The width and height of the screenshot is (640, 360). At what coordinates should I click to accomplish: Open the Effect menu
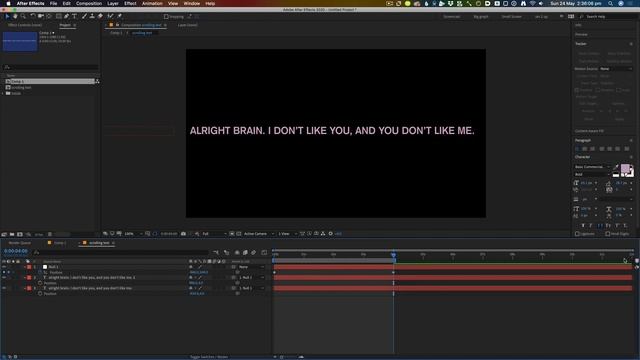click(130, 3)
